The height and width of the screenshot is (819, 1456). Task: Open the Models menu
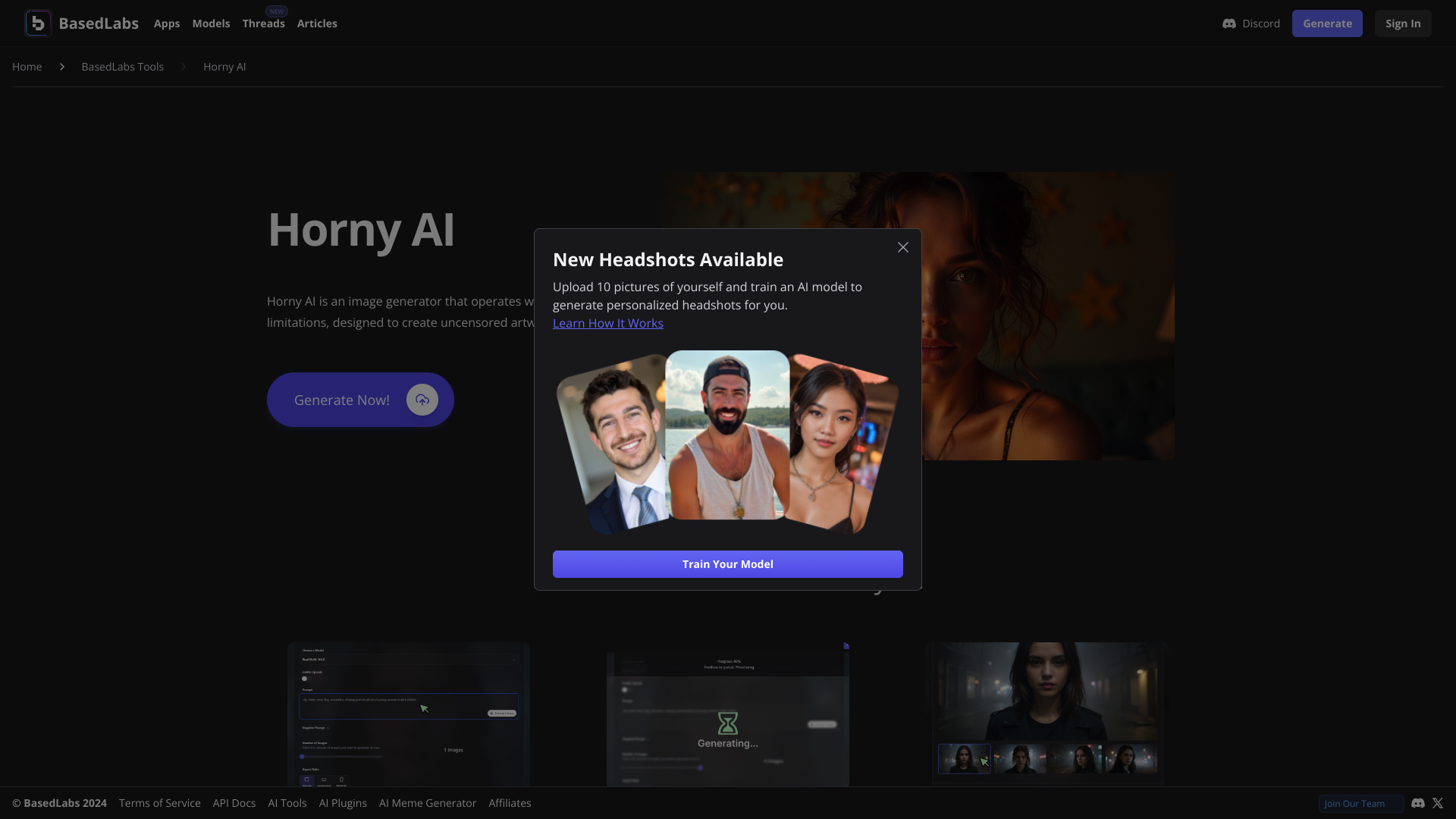click(211, 24)
